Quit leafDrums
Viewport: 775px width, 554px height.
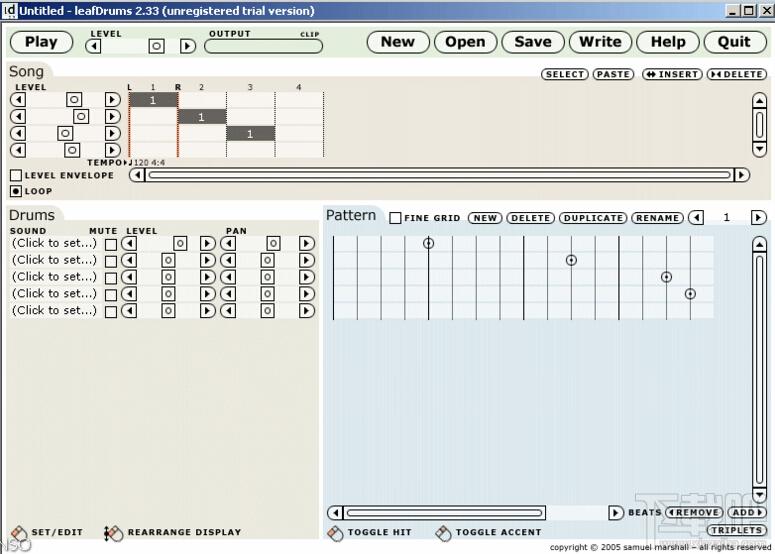click(x=734, y=42)
